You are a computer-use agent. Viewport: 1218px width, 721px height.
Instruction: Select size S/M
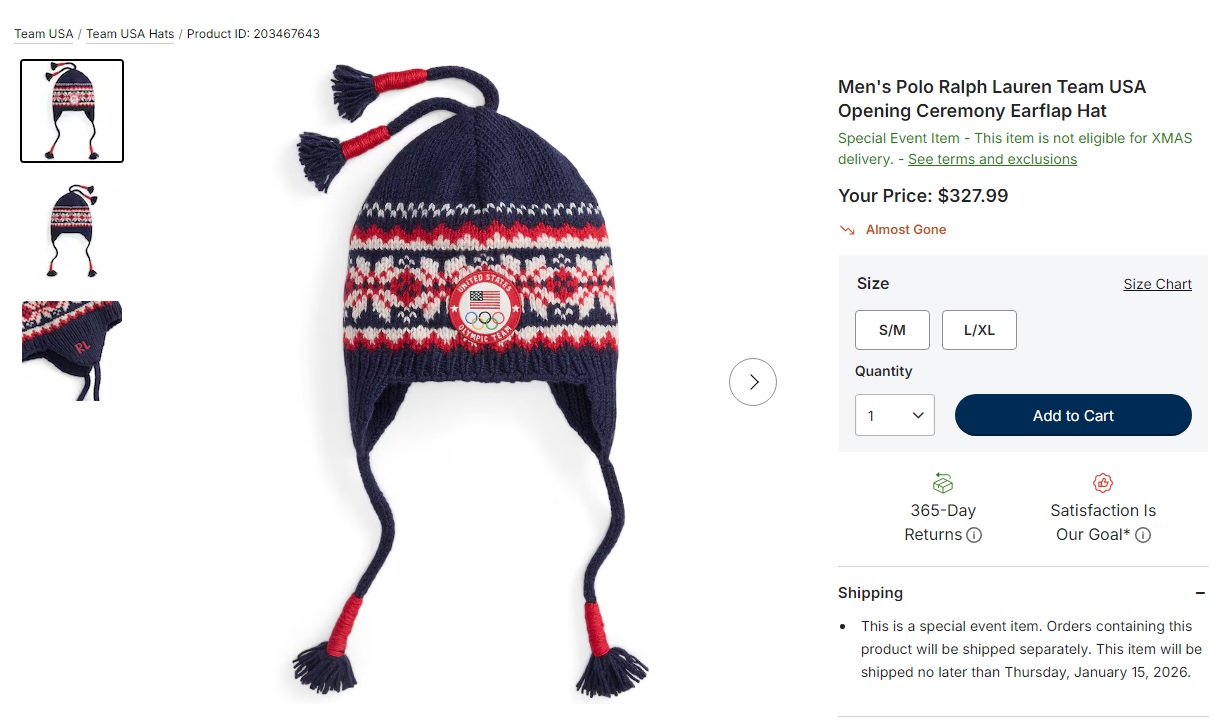(x=892, y=330)
